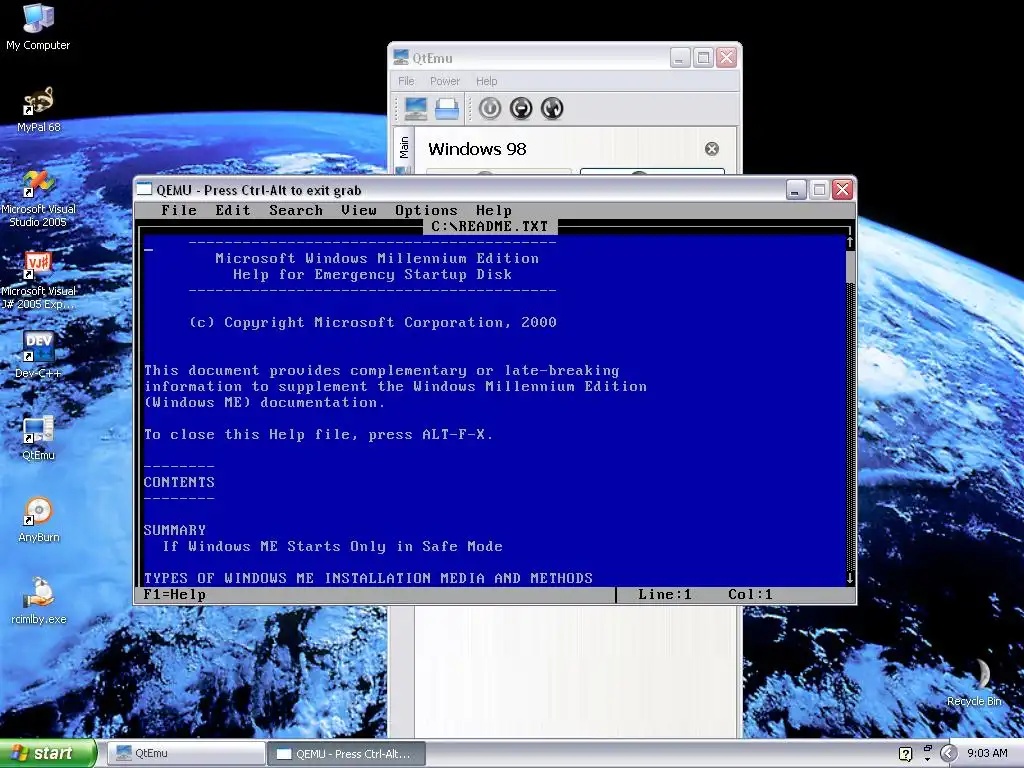The height and width of the screenshot is (768, 1024).
Task: Switch to QtEmu taskbar button
Action: coord(186,753)
